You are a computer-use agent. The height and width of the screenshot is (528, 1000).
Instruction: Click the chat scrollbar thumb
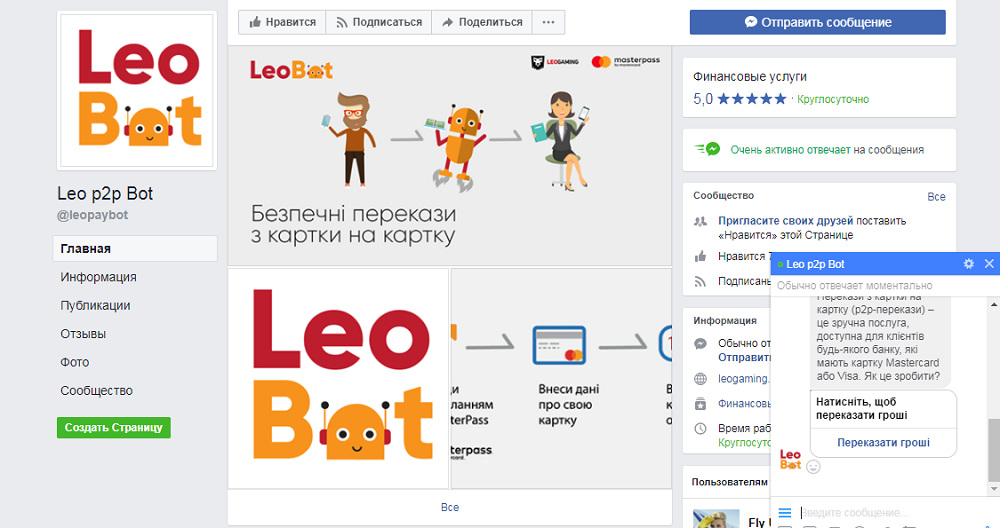994,449
